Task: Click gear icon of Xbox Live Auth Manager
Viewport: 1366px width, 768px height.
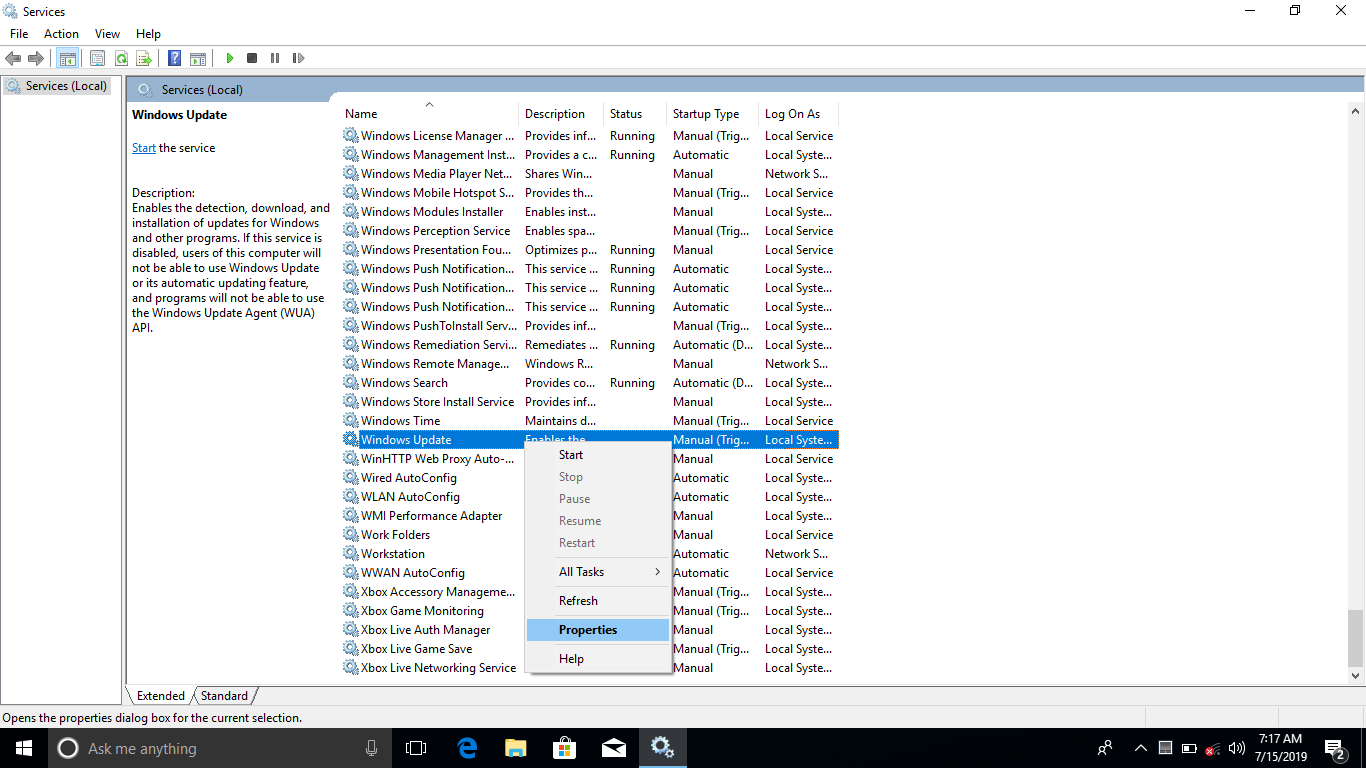Action: [350, 630]
